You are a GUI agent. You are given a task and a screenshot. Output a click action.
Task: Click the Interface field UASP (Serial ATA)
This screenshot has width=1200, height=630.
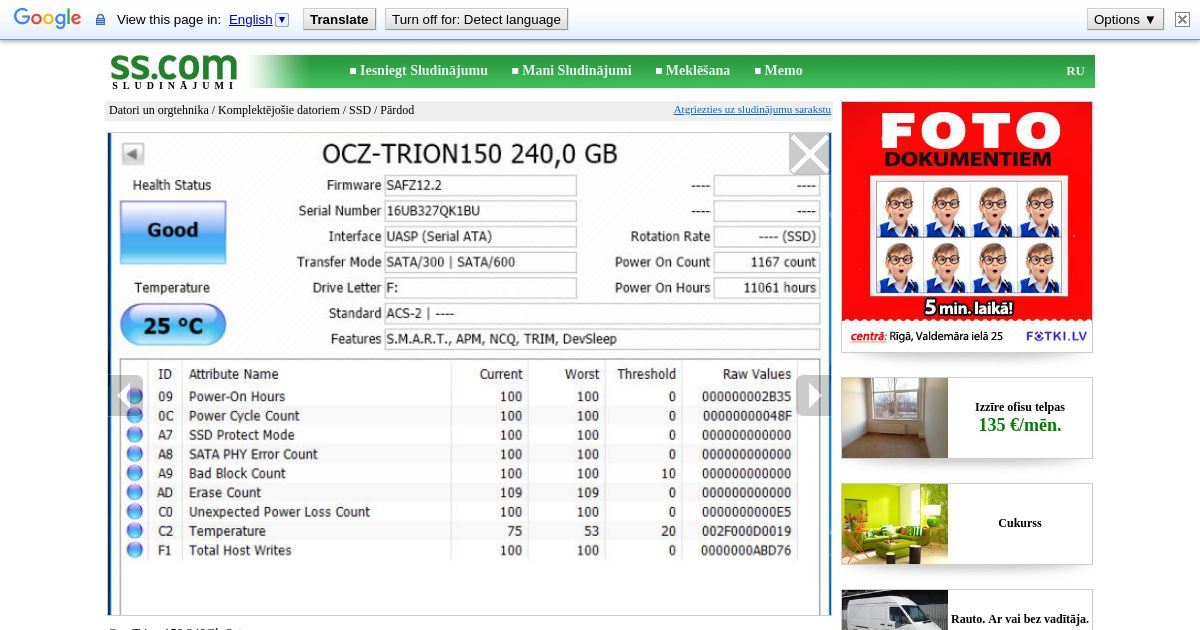coord(480,237)
